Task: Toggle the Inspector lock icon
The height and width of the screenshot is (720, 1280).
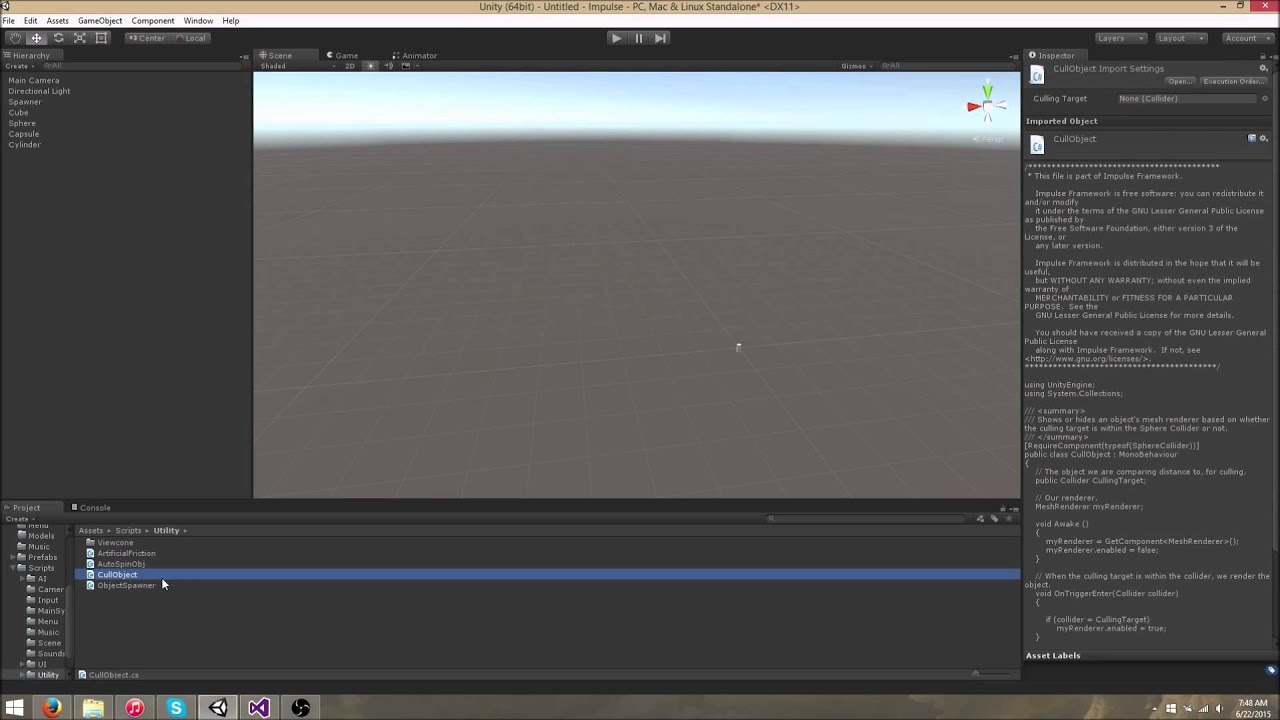Action: click(x=1261, y=55)
